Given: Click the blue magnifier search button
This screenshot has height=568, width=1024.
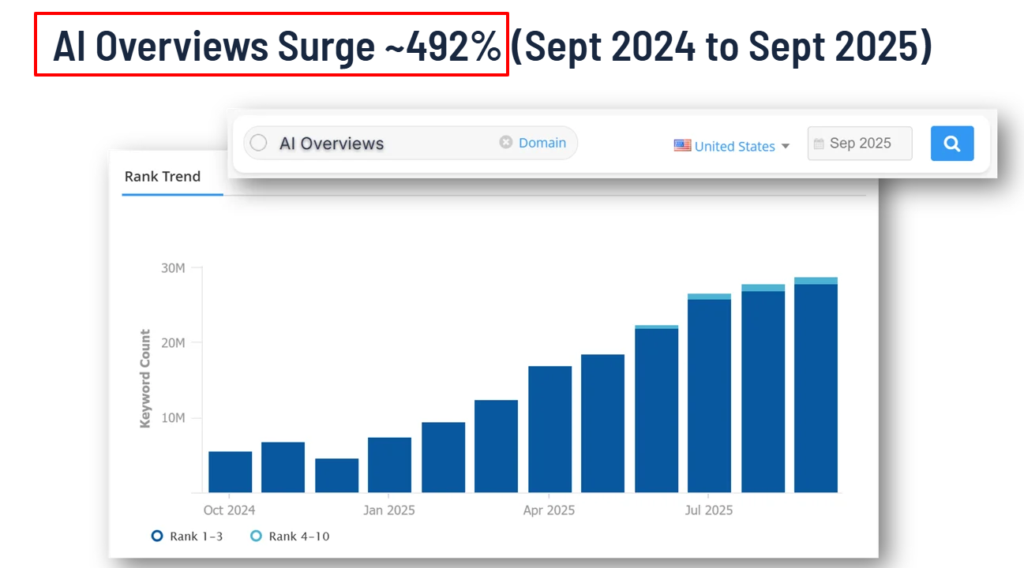Looking at the screenshot, I should [x=952, y=144].
